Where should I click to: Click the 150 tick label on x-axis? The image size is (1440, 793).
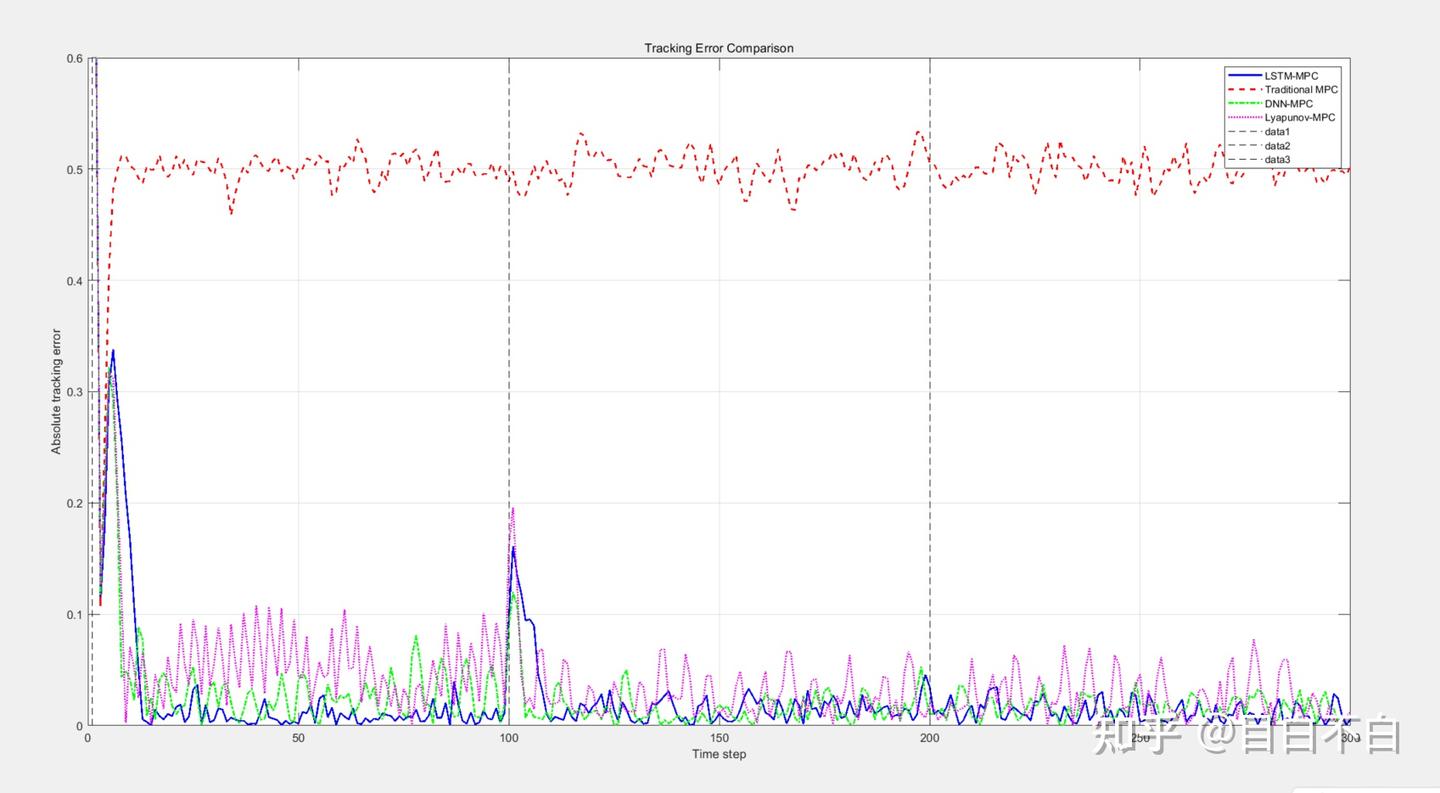pyautogui.click(x=719, y=738)
